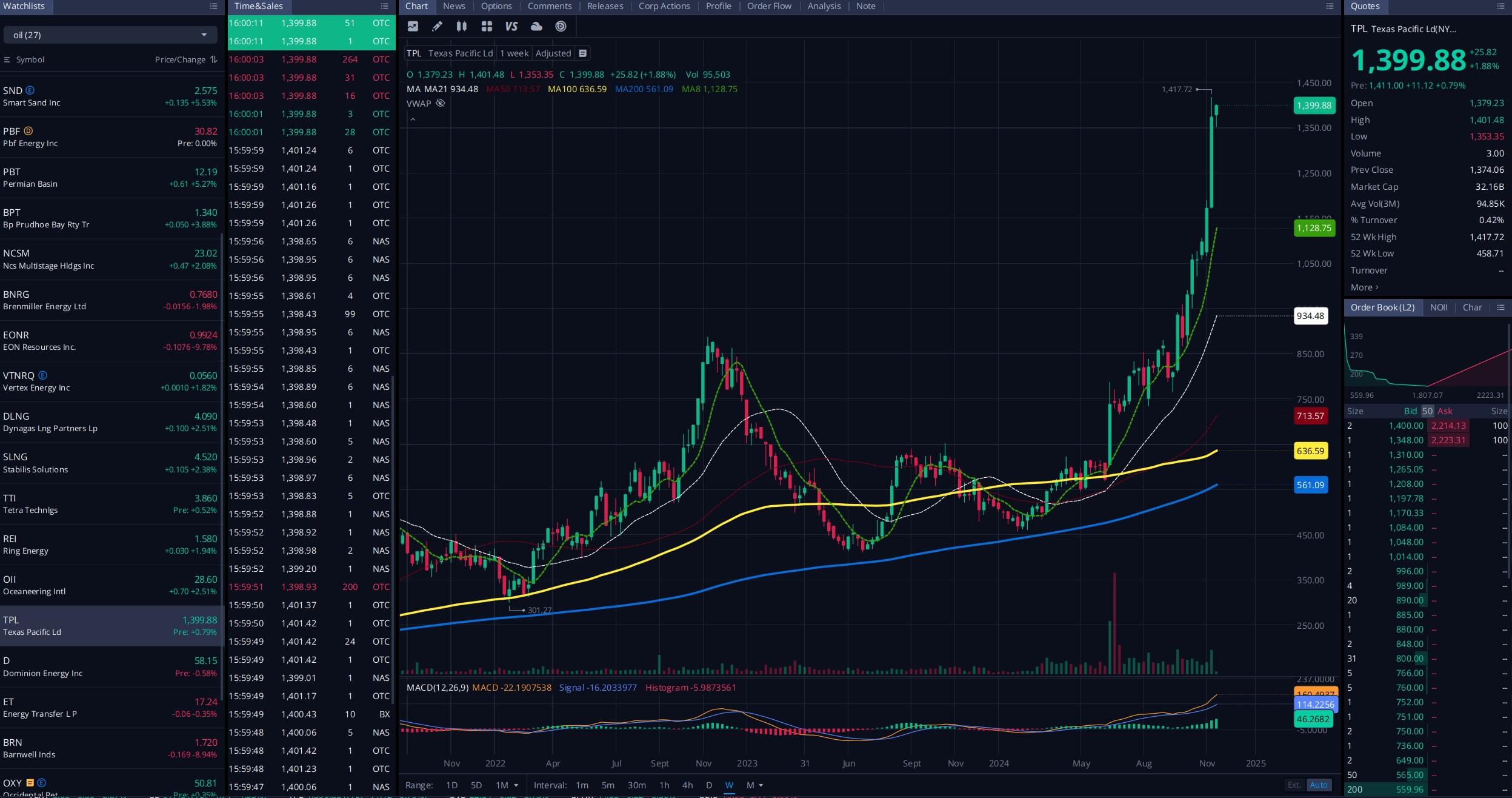Select the 30m interval

[x=636, y=785]
